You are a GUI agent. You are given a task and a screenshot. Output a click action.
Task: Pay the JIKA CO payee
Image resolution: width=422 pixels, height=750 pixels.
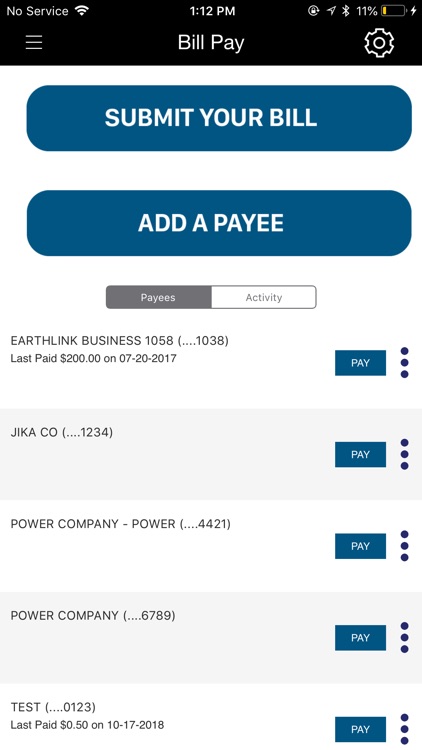(x=360, y=454)
